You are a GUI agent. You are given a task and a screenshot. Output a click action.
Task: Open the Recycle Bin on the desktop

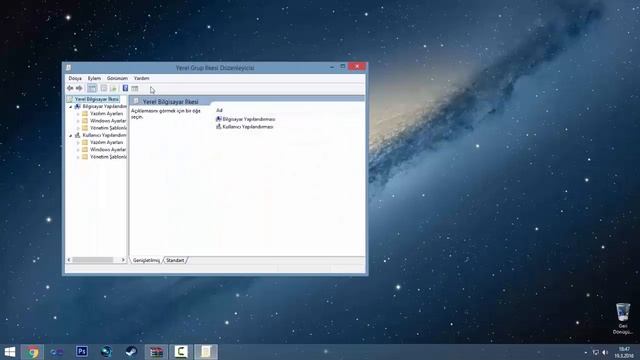(623, 318)
